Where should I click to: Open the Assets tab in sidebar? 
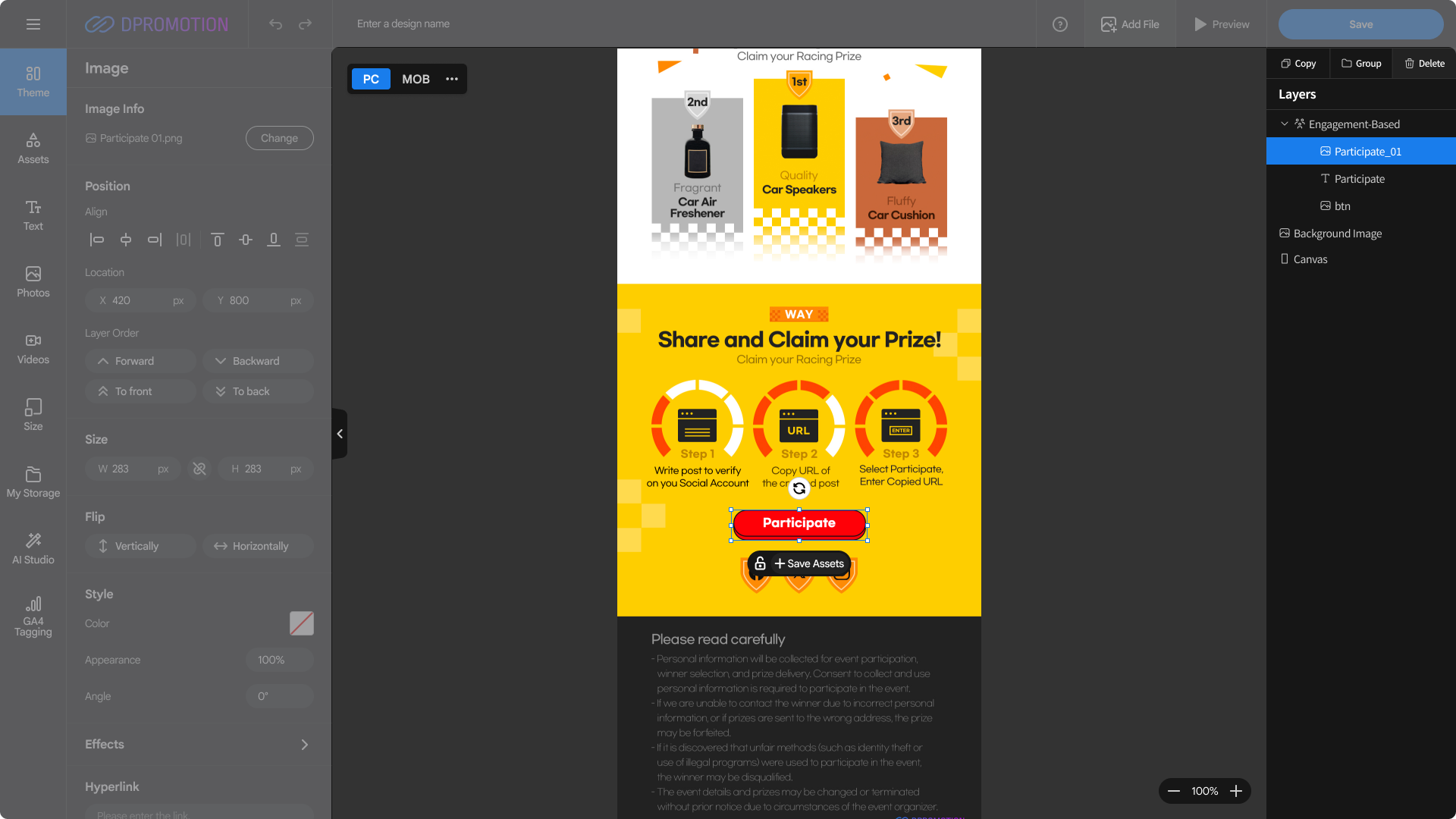pyautogui.click(x=33, y=149)
